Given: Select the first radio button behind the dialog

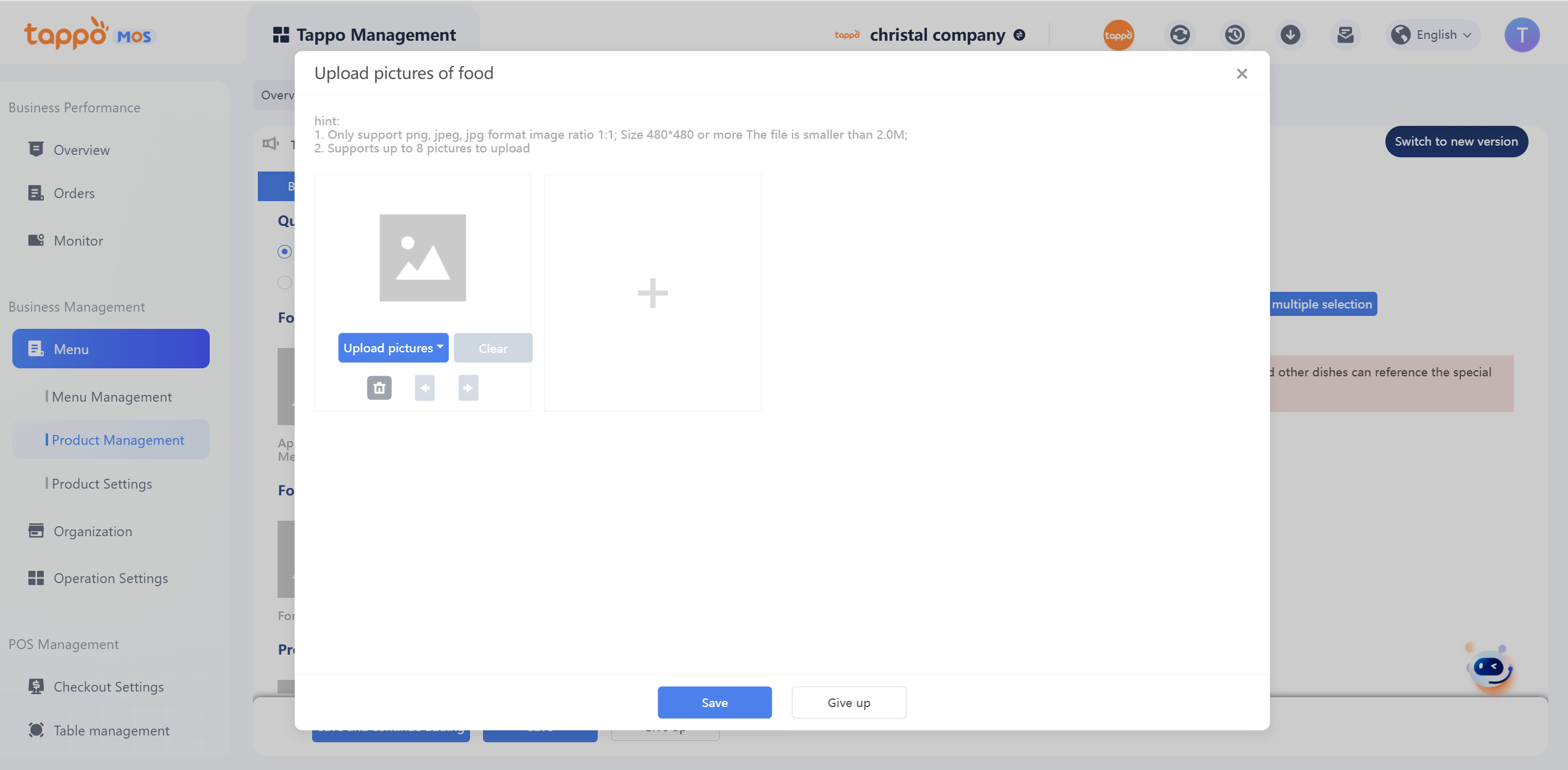Looking at the screenshot, I should 284,252.
